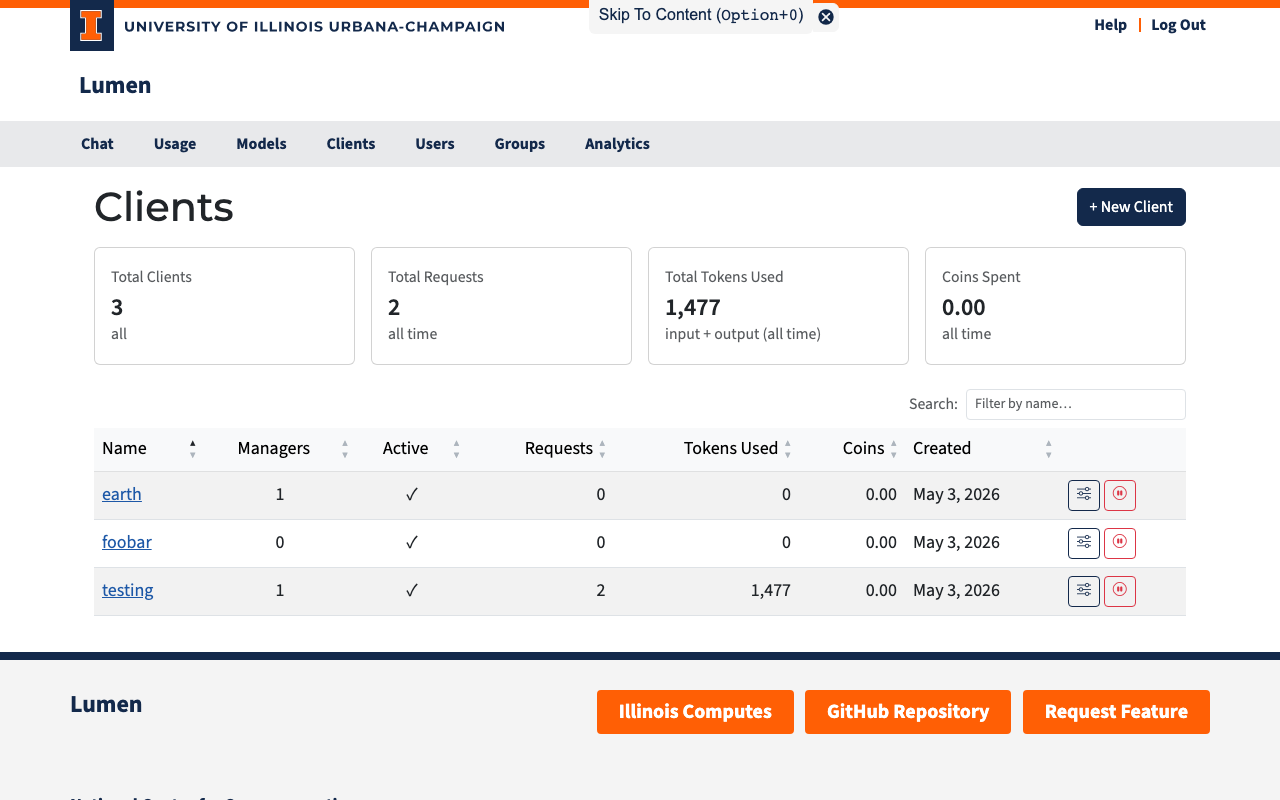This screenshot has height=800, width=1280.
Task: Click the Request Feature button
Action: pos(1116,712)
